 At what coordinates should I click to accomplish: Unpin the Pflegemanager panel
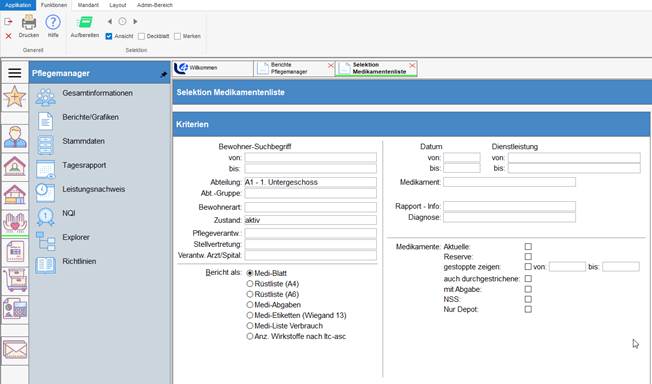click(163, 74)
